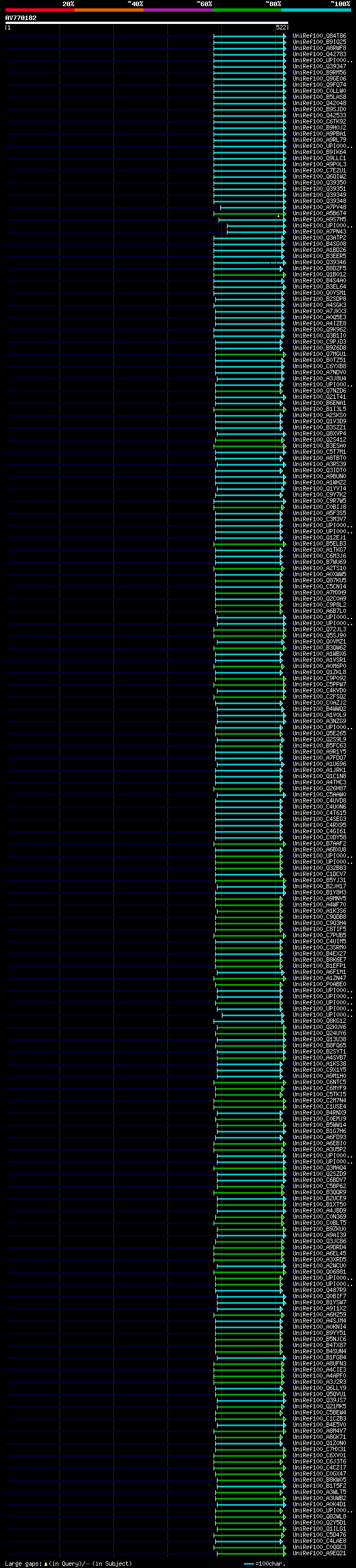Open hit UniRef100_C9P092
Screen dimensions: 356x1568
pos(319,678)
